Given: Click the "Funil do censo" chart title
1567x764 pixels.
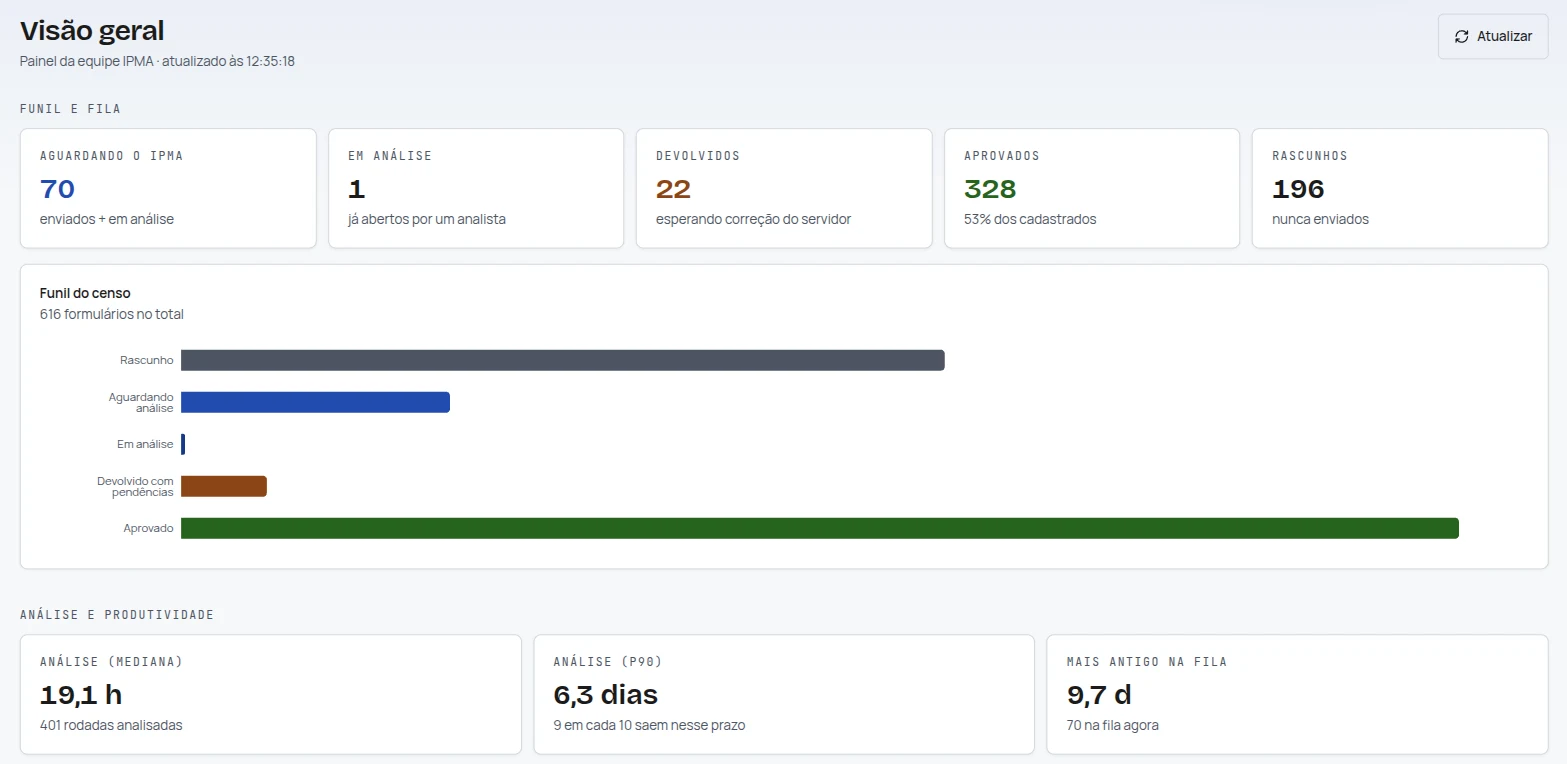Looking at the screenshot, I should [85, 293].
